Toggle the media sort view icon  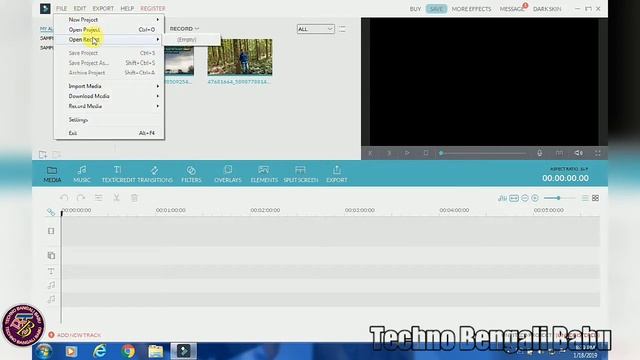[342, 29]
